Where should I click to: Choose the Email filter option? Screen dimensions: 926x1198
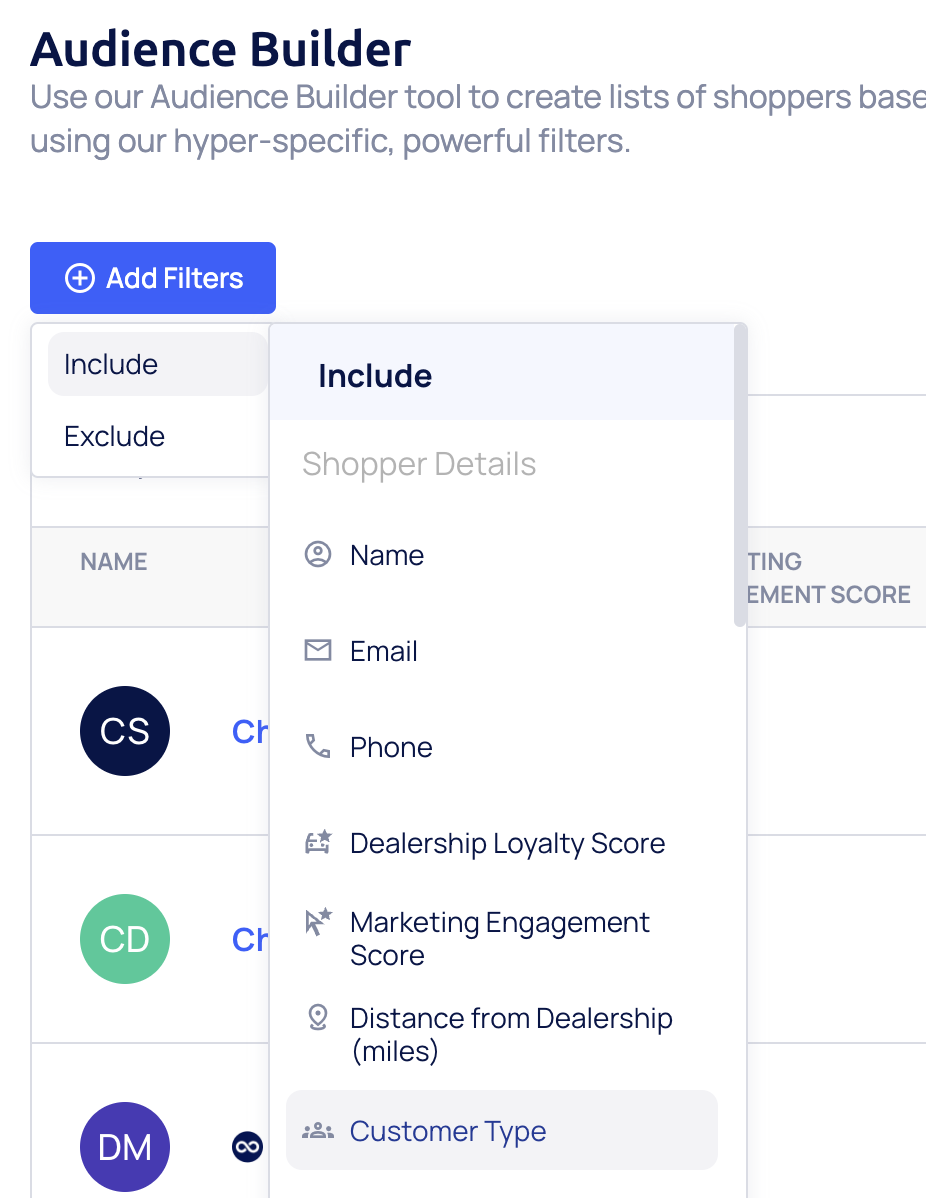pos(384,651)
